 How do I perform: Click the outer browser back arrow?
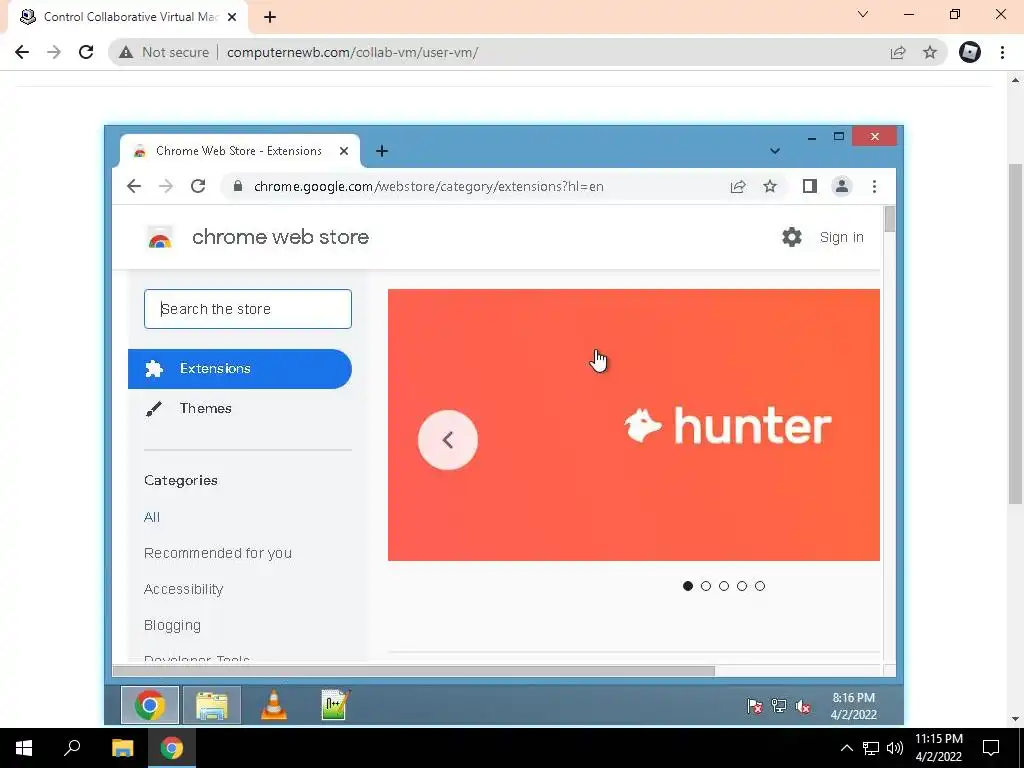(22, 52)
